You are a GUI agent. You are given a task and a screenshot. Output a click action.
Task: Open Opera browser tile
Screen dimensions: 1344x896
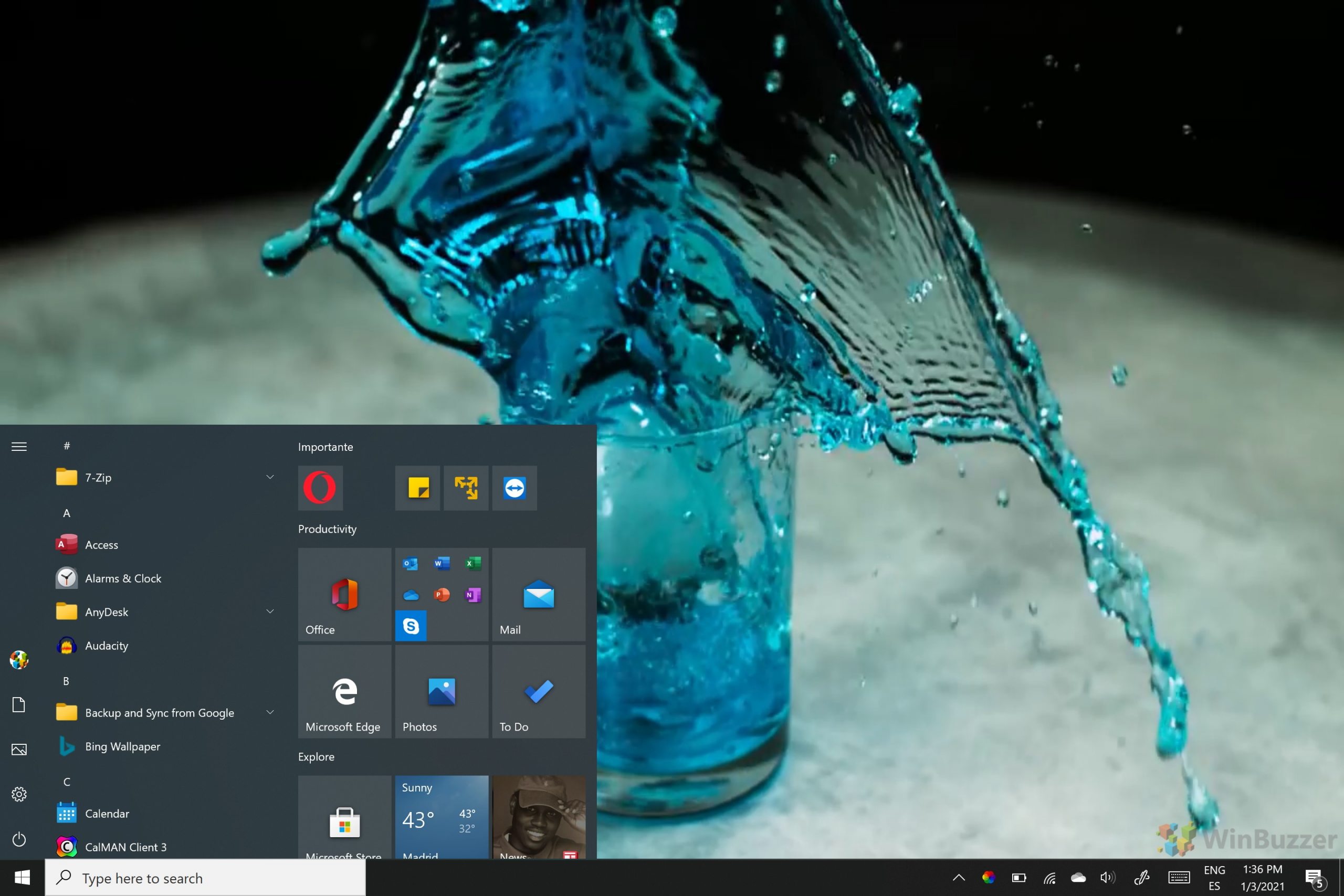(x=320, y=487)
